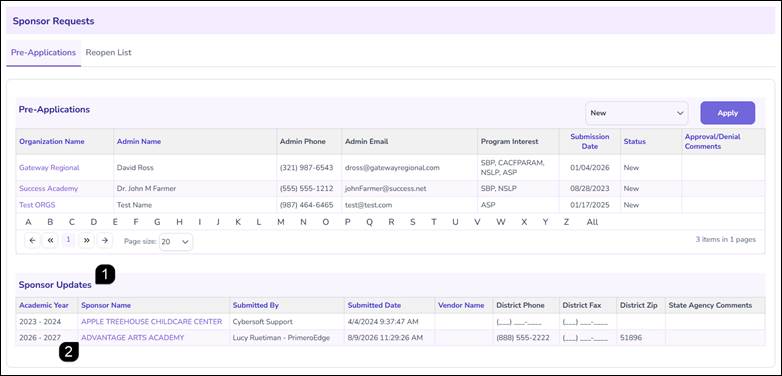Go to the last page arrow
Screen dimensions: 782x376
[104, 240]
